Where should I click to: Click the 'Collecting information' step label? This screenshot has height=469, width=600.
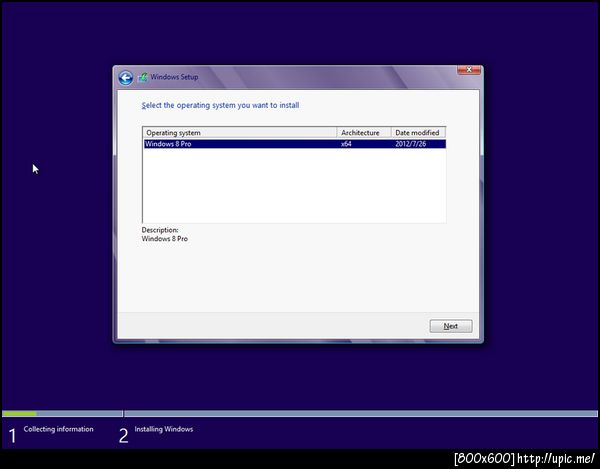point(59,429)
